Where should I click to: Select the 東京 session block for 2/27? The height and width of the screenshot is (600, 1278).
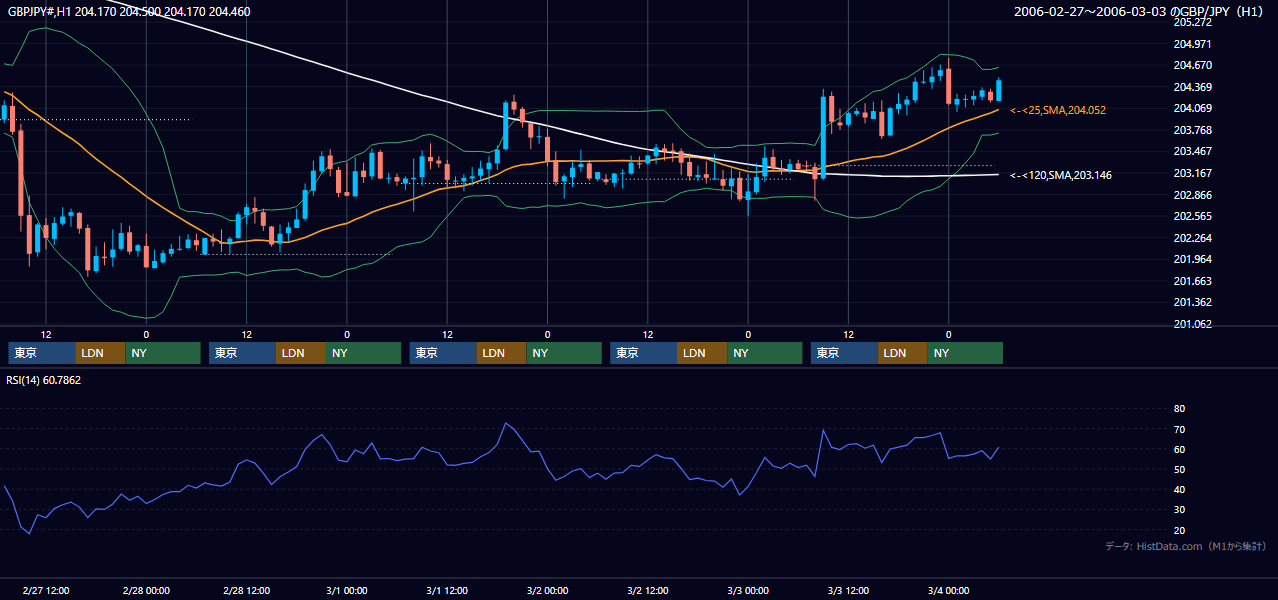(42, 353)
